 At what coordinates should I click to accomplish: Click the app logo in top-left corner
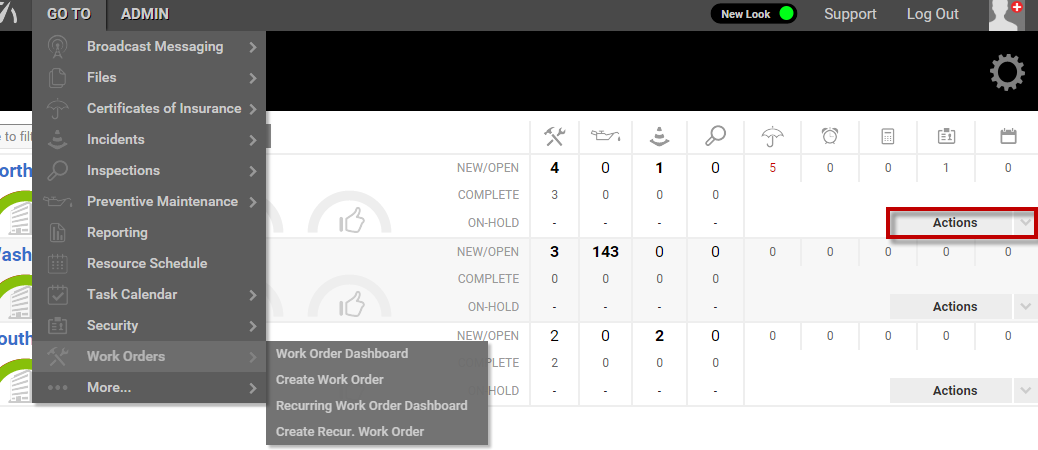(x=8, y=15)
